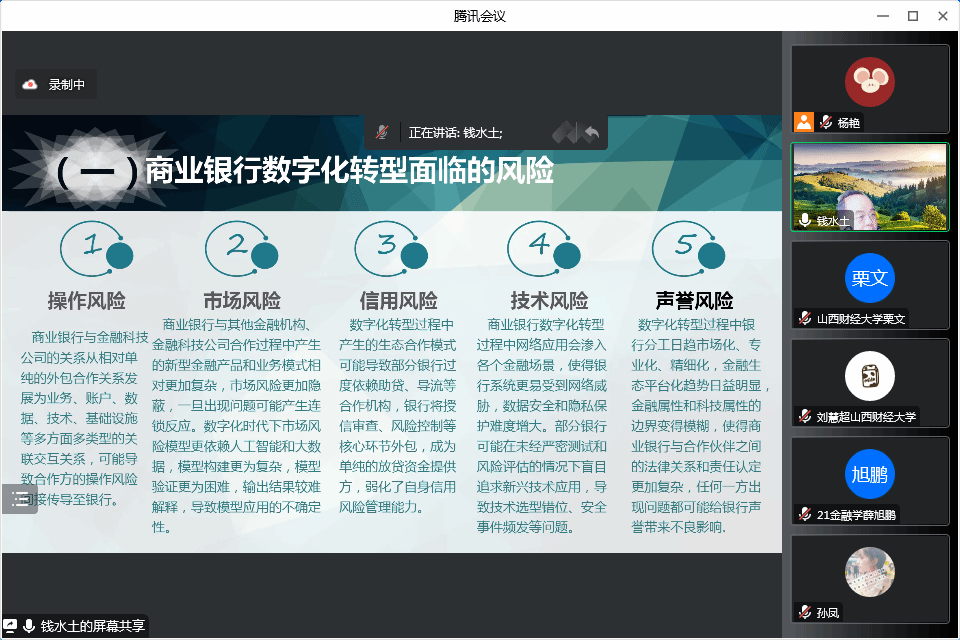
Task: Click muted mic icon of 山西财经大学栗文
Action: (805, 319)
